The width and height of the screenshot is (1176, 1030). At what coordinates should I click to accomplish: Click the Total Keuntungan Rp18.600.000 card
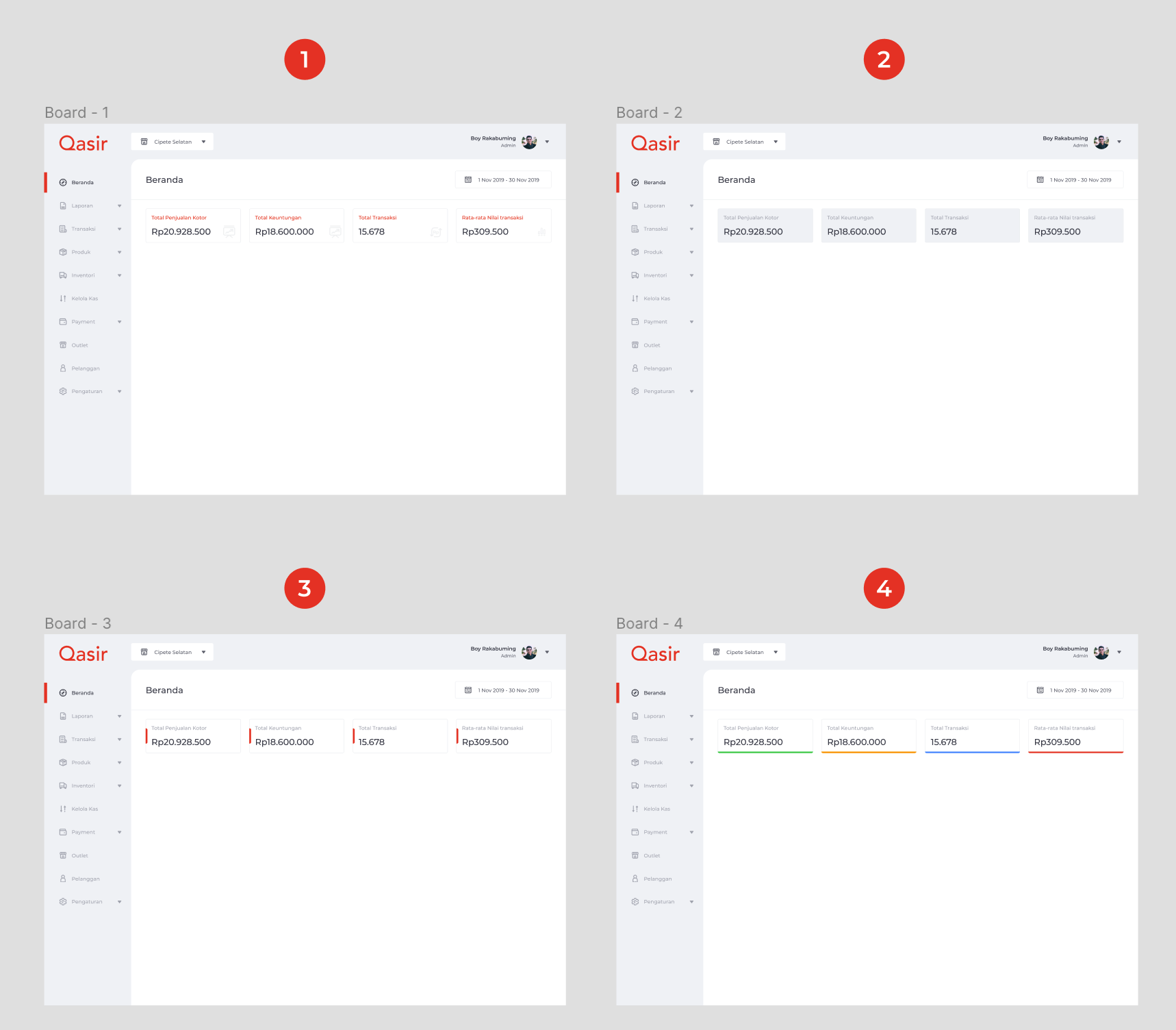(x=296, y=225)
